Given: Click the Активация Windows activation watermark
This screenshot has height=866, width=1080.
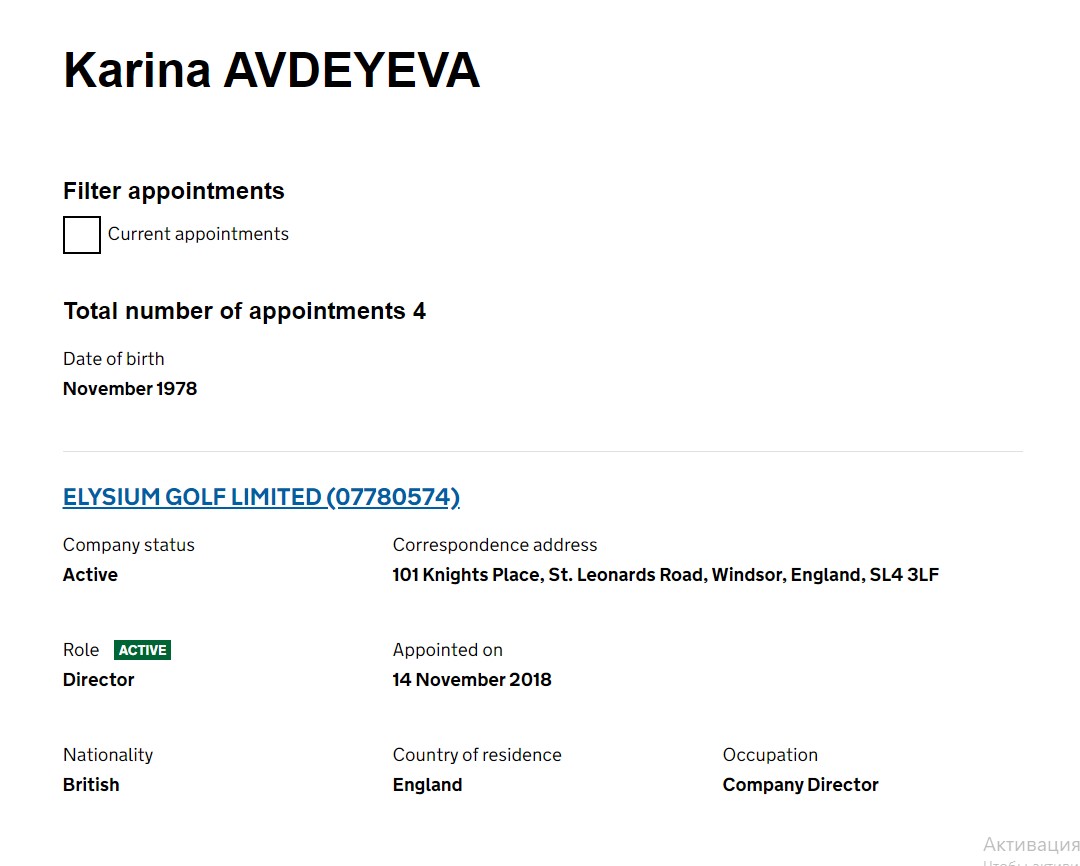Looking at the screenshot, I should pyautogui.click(x=1030, y=845).
